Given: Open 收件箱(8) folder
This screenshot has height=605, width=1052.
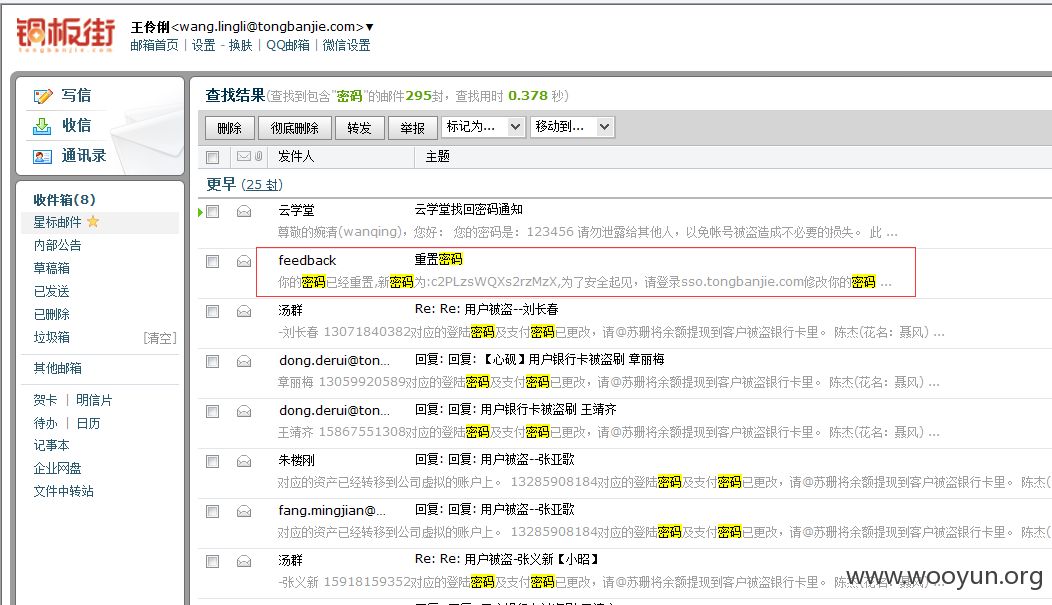Looking at the screenshot, I should [x=64, y=200].
